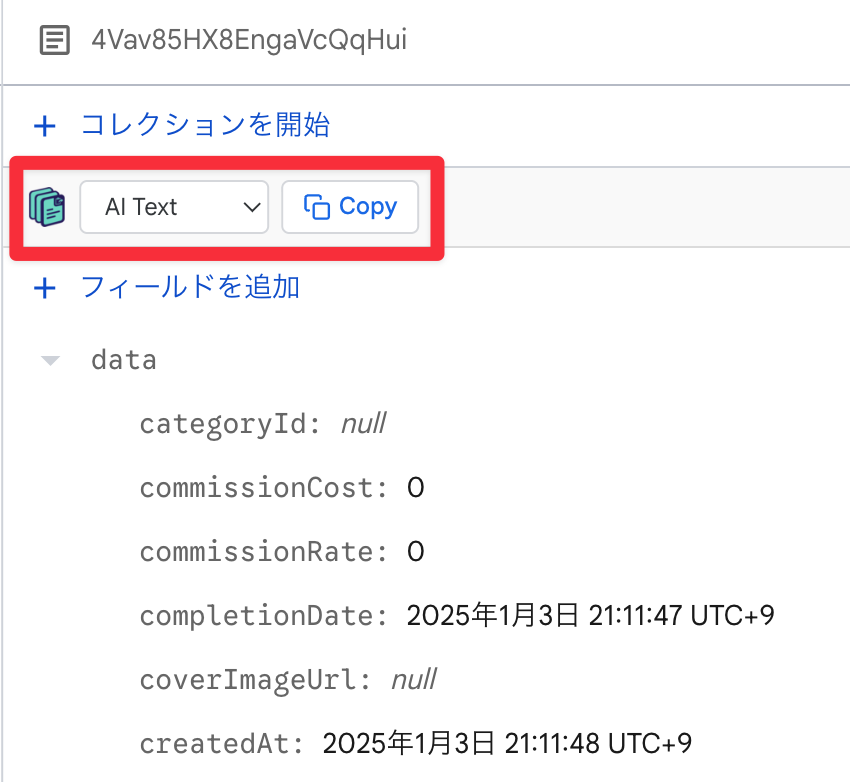This screenshot has height=782, width=850.
Task: Open the AI Text format dropdown
Action: (174, 207)
